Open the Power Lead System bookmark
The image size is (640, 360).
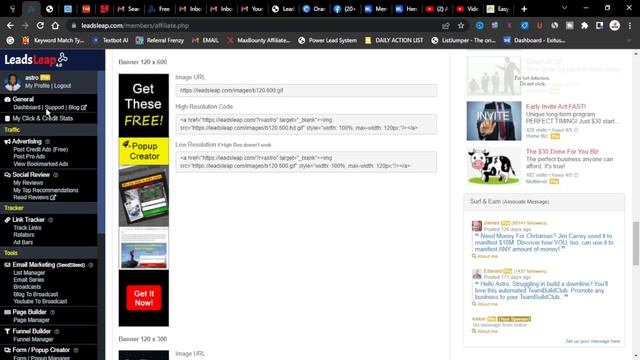pyautogui.click(x=327, y=40)
